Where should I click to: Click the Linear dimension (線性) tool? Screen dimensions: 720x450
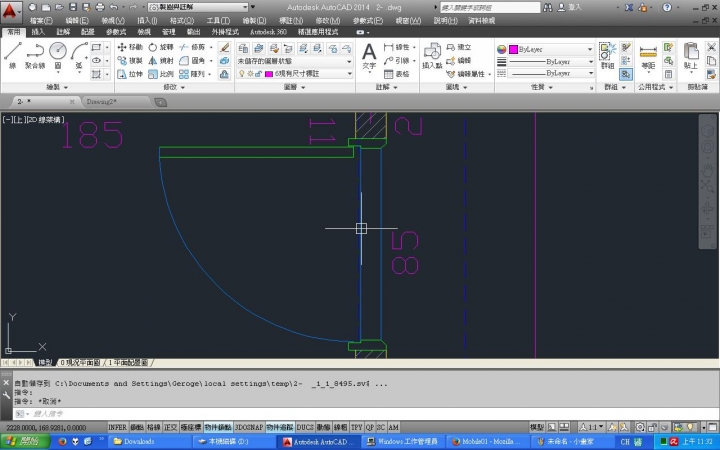(x=397, y=47)
